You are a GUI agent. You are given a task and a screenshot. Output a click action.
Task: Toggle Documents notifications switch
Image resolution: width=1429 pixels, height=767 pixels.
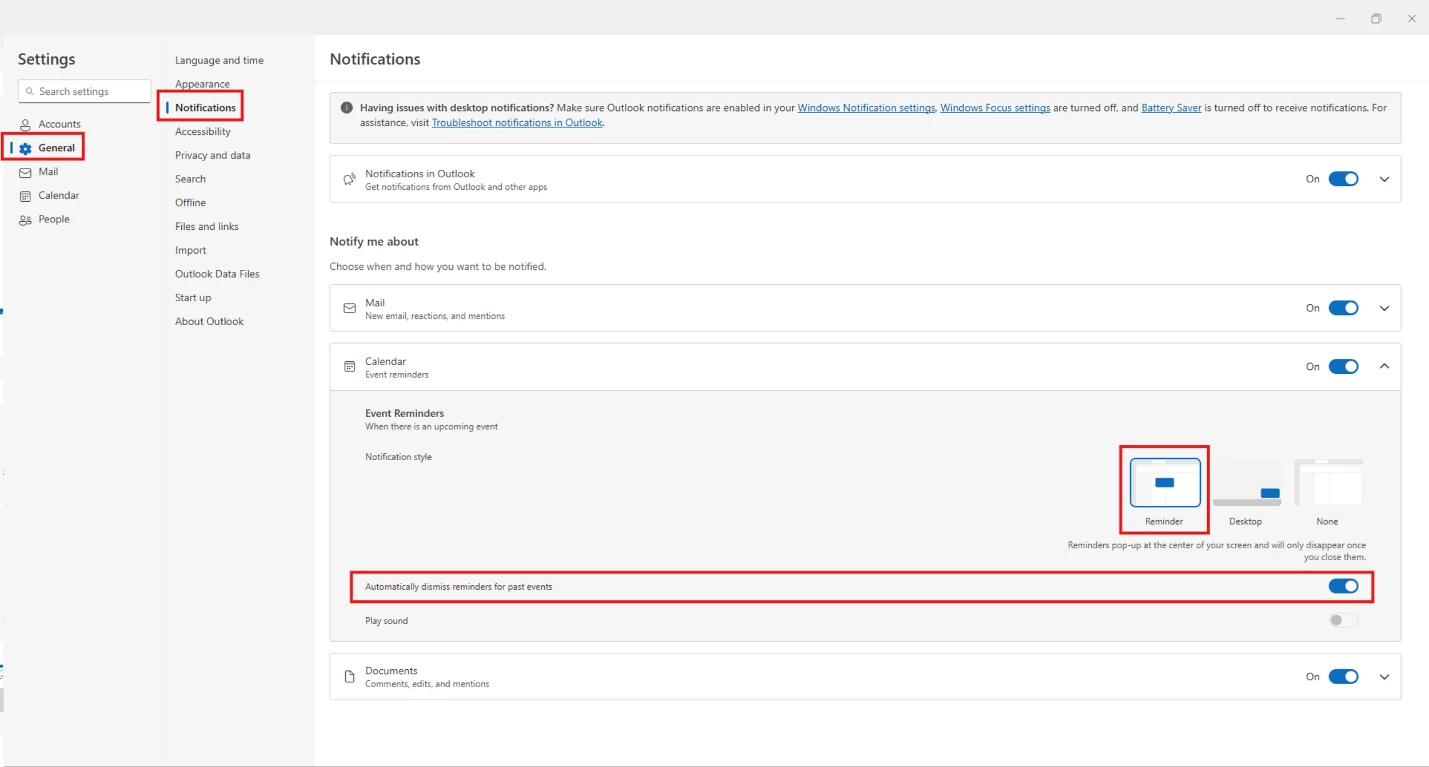point(1343,677)
